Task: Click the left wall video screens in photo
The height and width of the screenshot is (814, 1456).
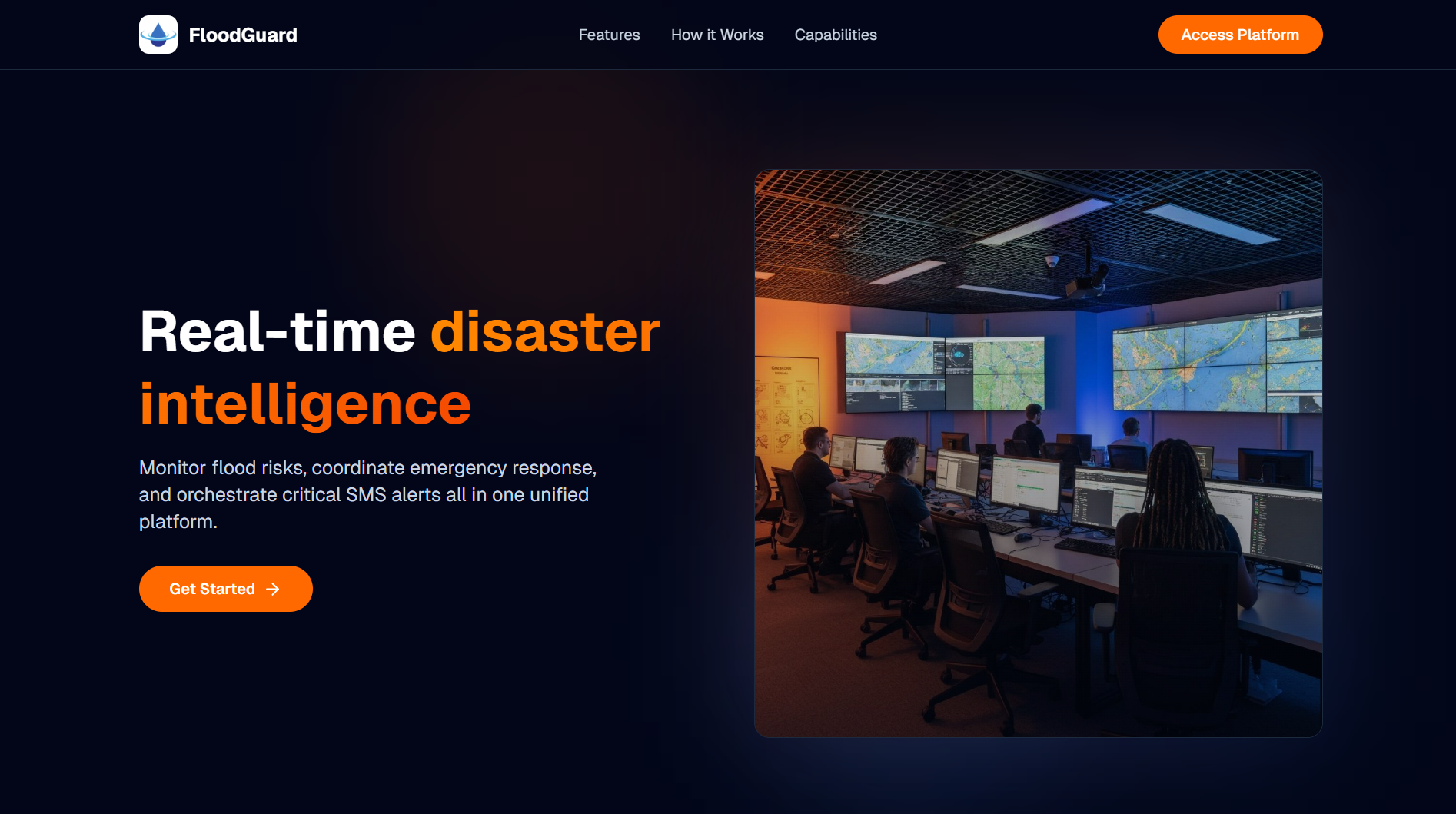Action: coord(944,373)
